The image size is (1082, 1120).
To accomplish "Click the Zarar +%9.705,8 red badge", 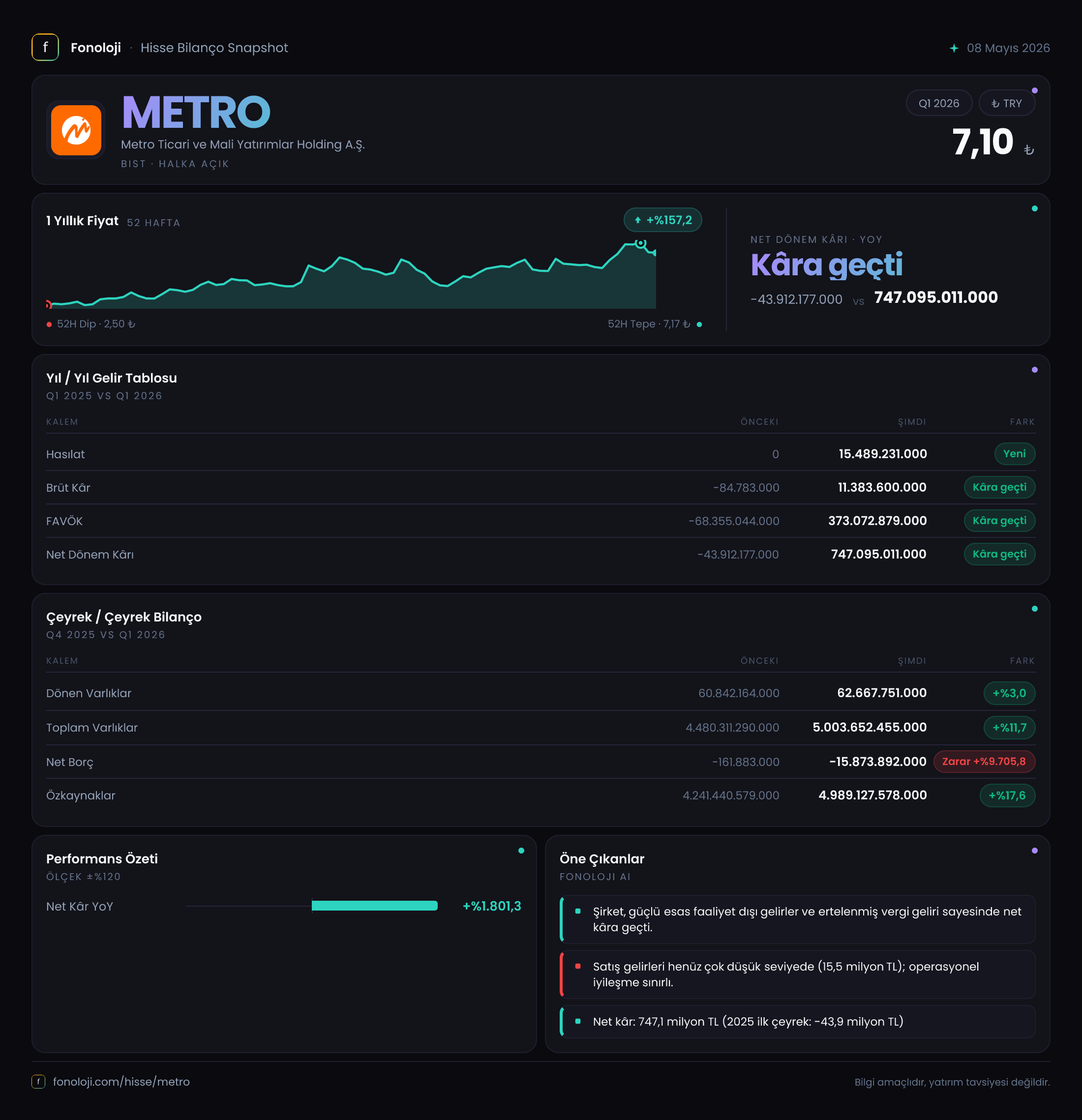I will click(x=984, y=761).
